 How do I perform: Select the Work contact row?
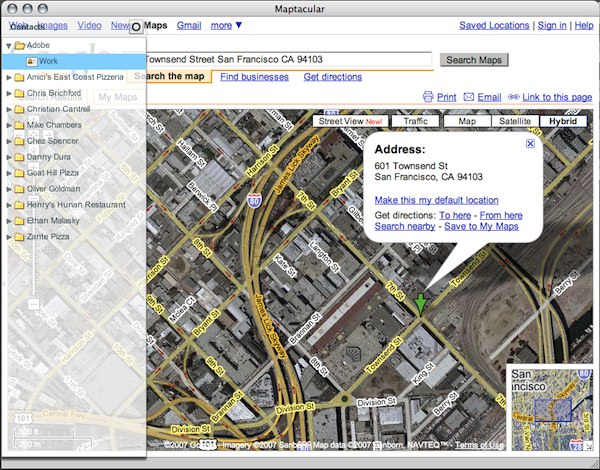[x=74, y=61]
